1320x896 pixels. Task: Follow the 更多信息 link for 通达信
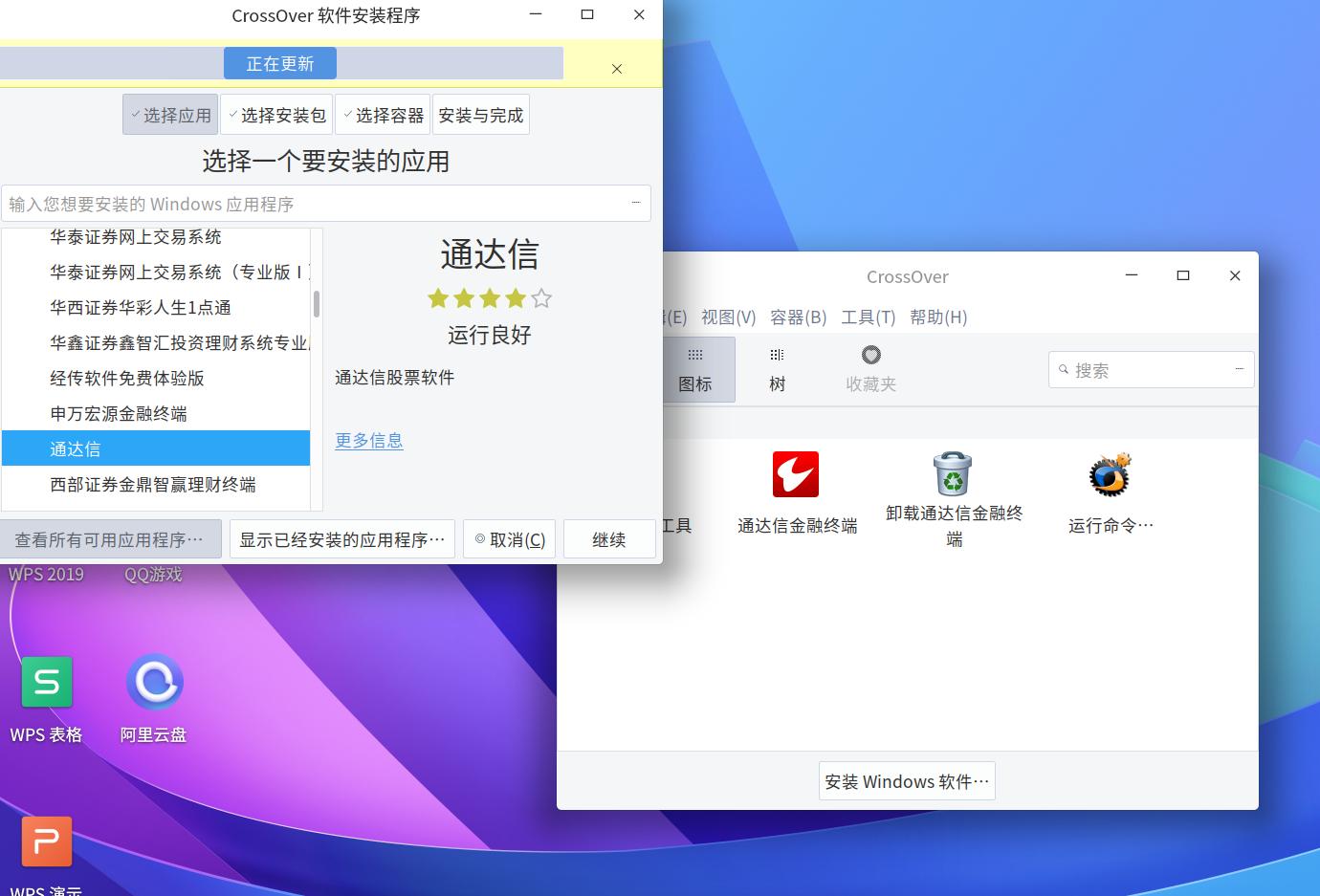368,440
